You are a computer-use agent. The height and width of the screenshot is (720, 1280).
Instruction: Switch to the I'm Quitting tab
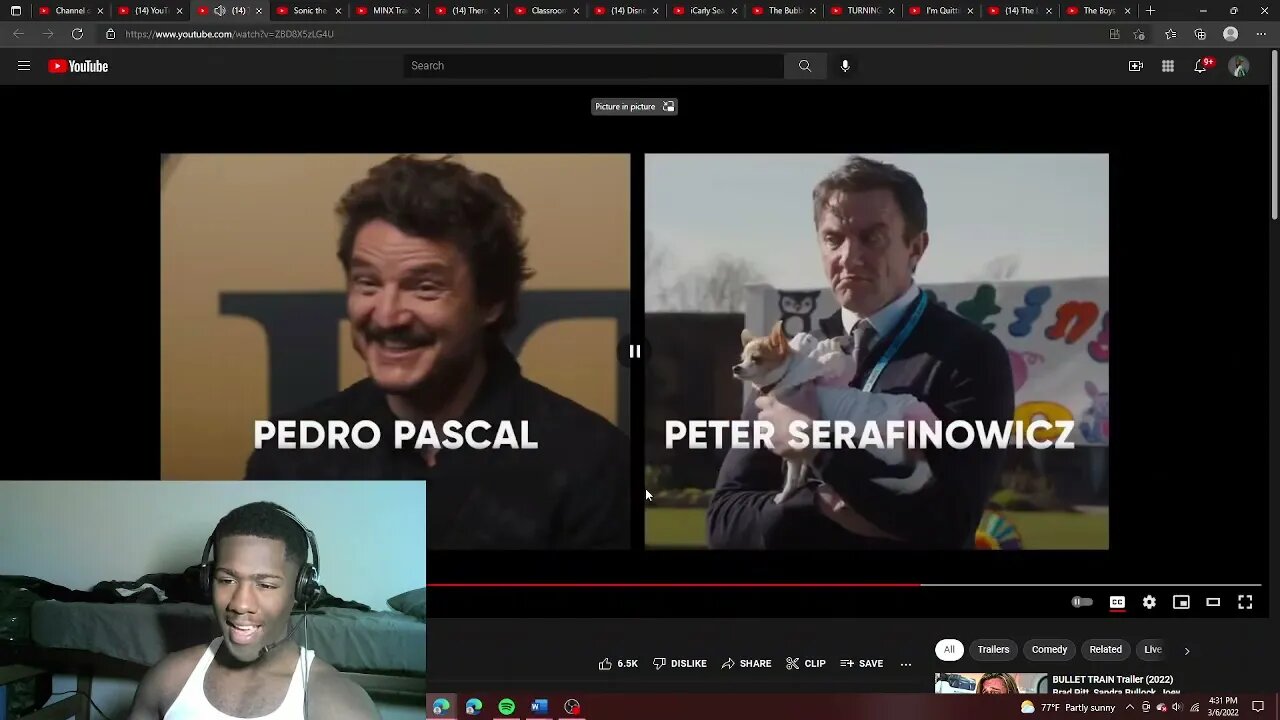pos(942,10)
